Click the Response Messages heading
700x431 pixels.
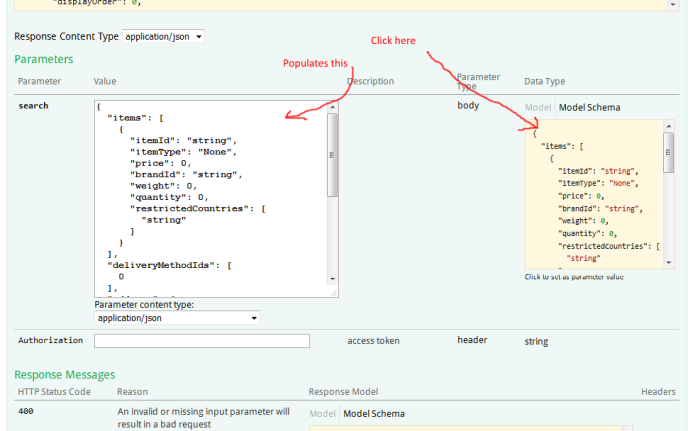pos(64,374)
